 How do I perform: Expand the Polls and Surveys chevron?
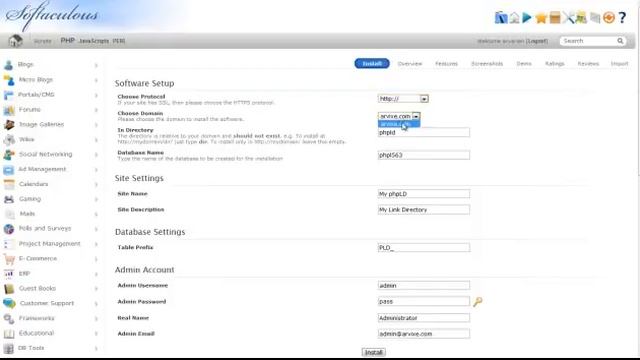(x=96, y=229)
